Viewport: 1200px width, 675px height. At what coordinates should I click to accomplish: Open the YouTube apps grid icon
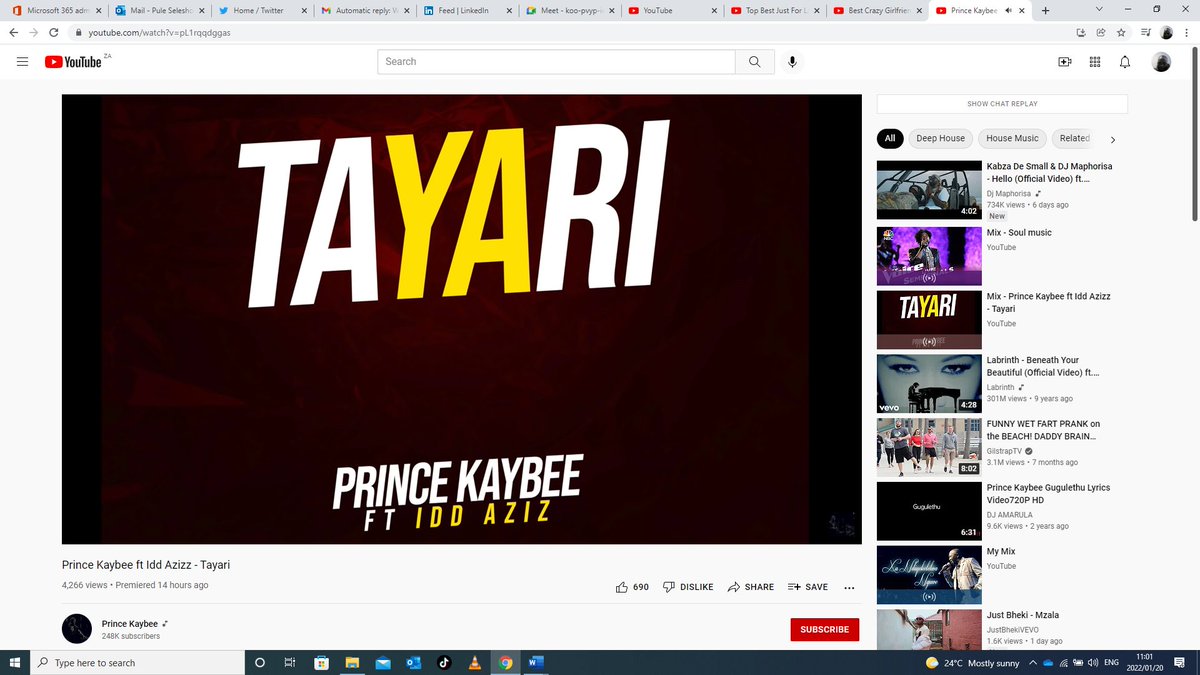[x=1095, y=61]
